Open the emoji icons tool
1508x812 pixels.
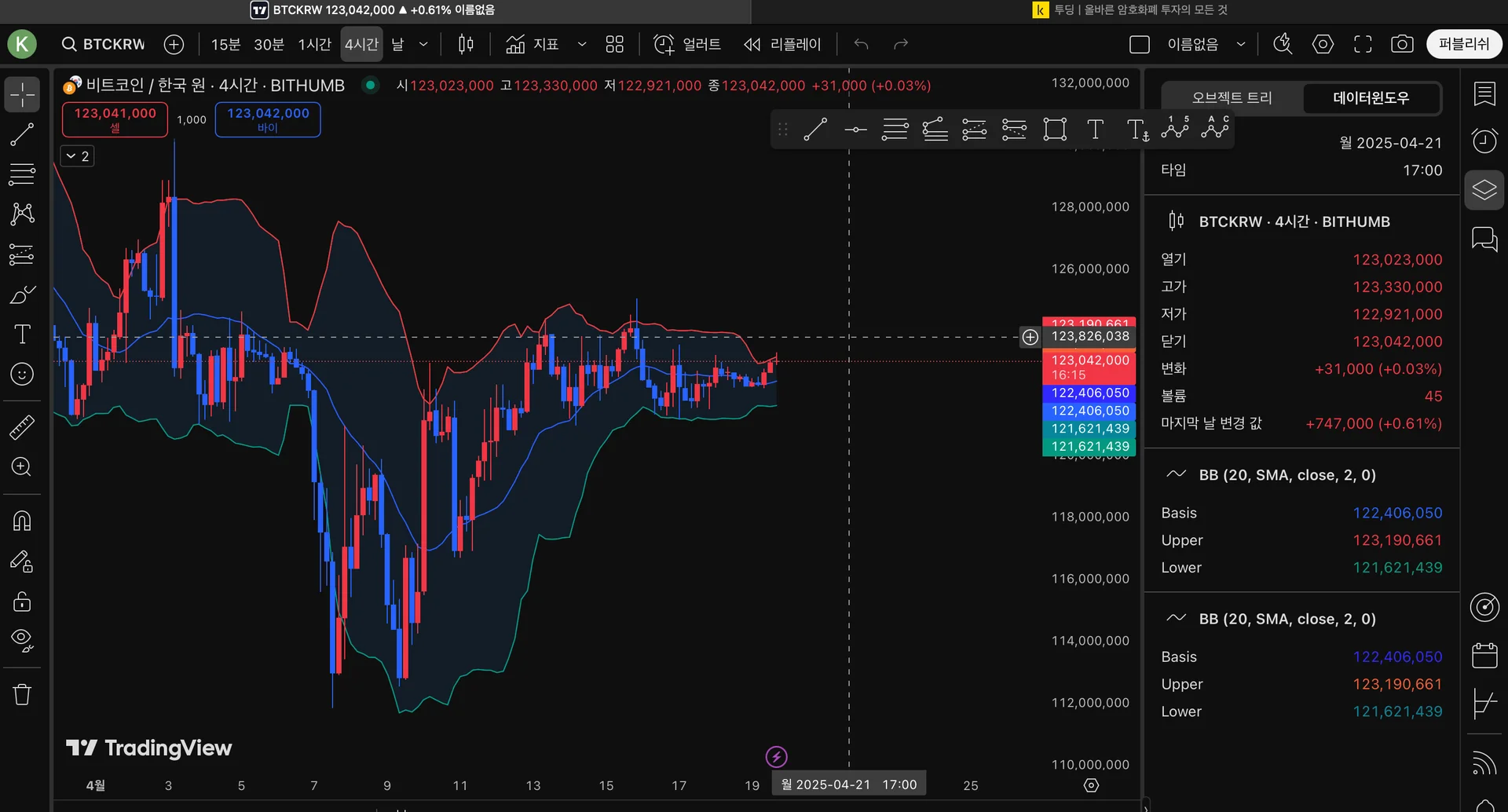point(22,374)
